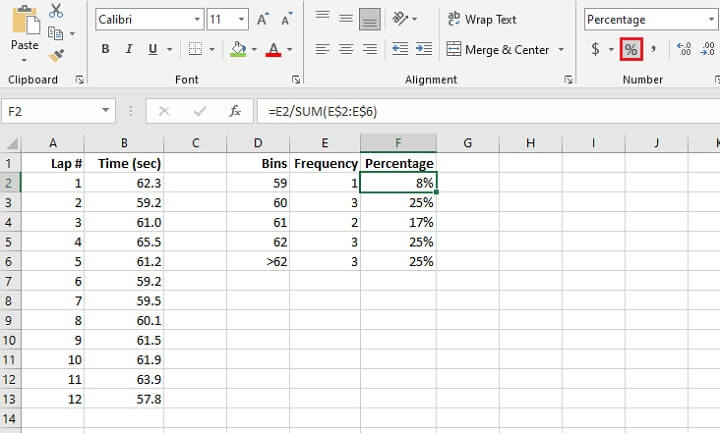
Task: Click cell containing 17%
Action: pos(398,222)
